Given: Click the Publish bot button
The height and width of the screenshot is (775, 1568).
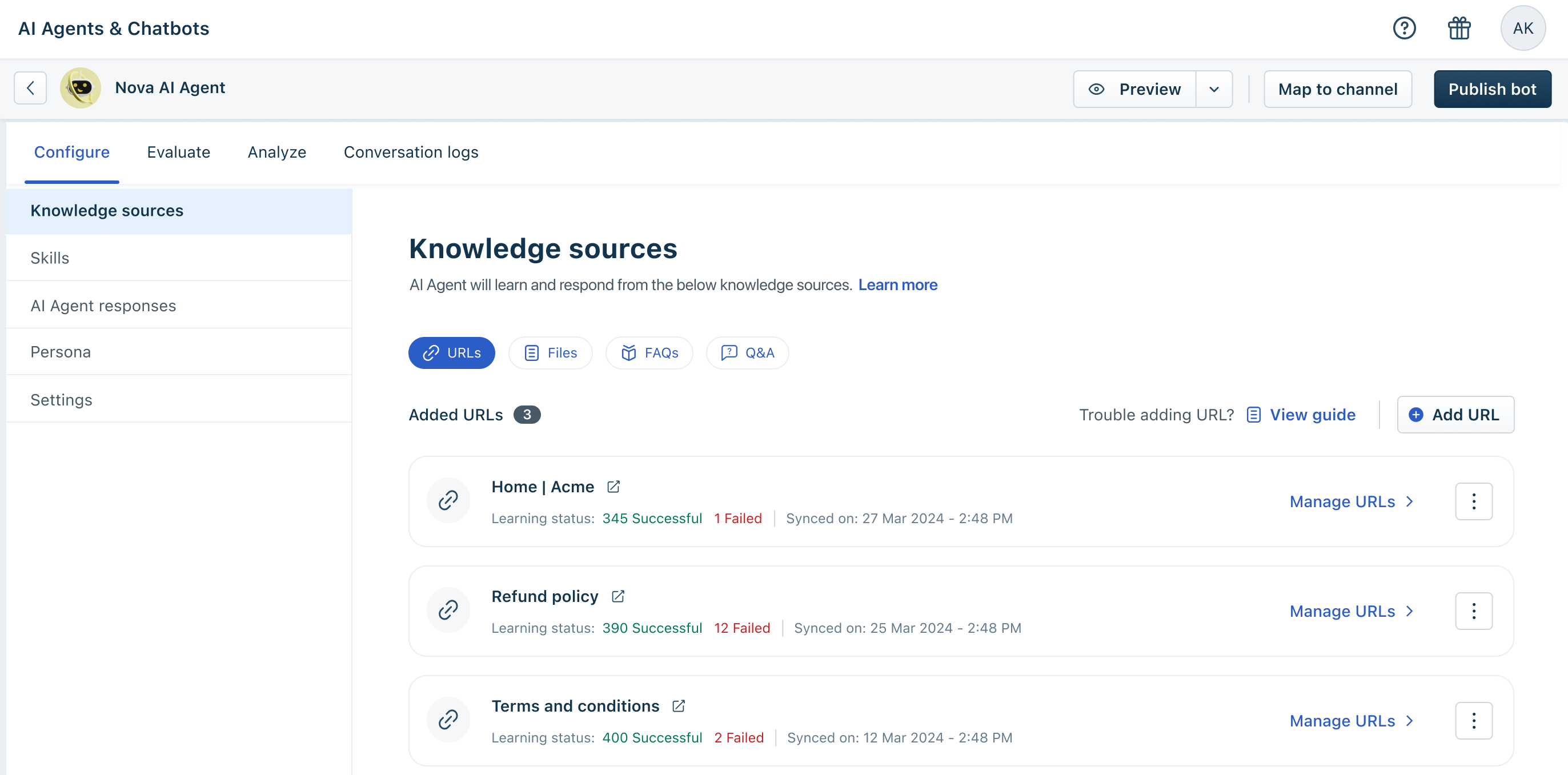Looking at the screenshot, I should pos(1492,90).
